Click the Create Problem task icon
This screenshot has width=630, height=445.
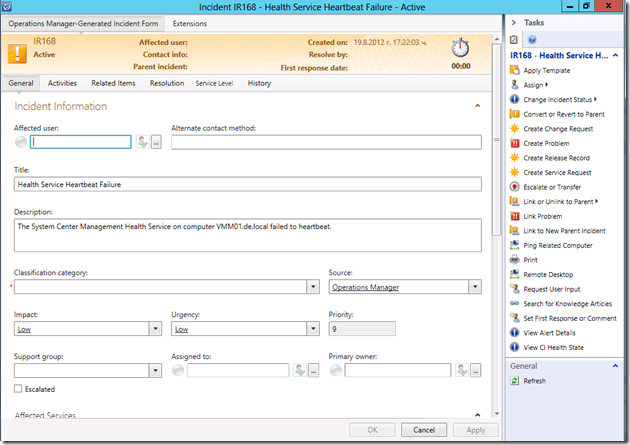tap(514, 144)
